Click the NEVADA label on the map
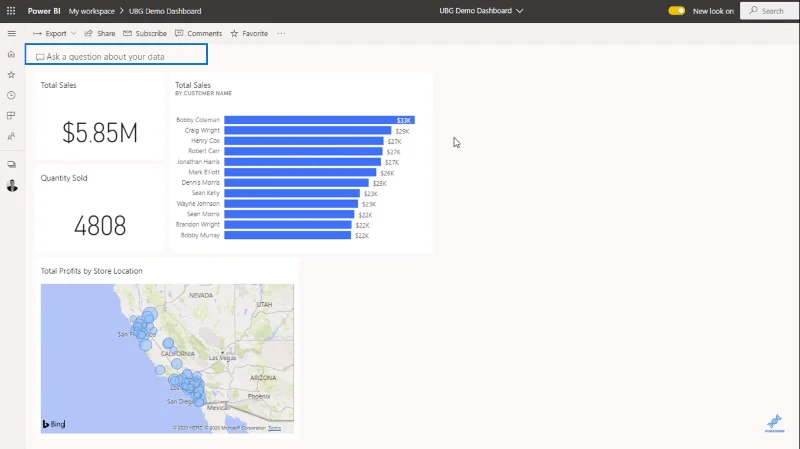This screenshot has width=800, height=449. coord(201,295)
